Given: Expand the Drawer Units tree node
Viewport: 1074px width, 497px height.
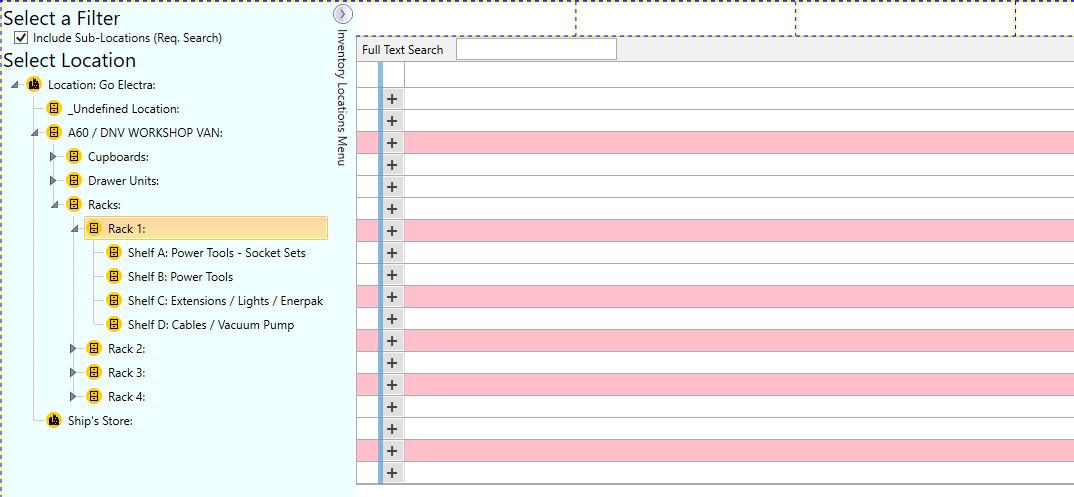Looking at the screenshot, I should click(54, 181).
